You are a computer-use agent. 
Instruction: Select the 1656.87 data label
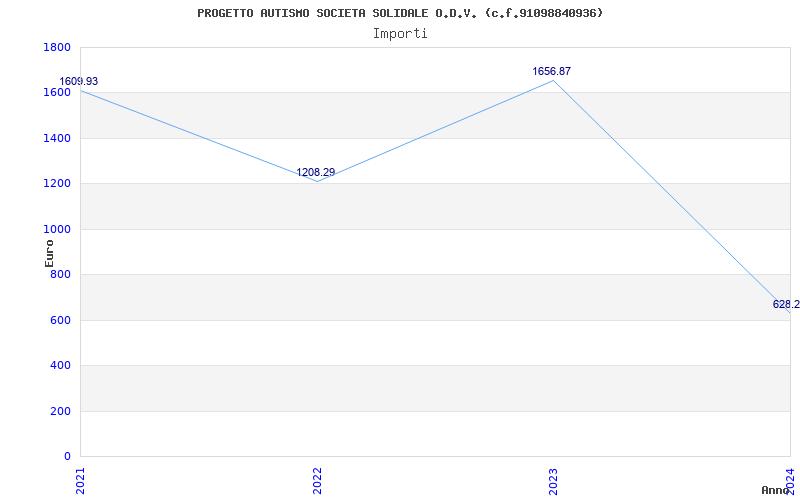click(x=552, y=71)
